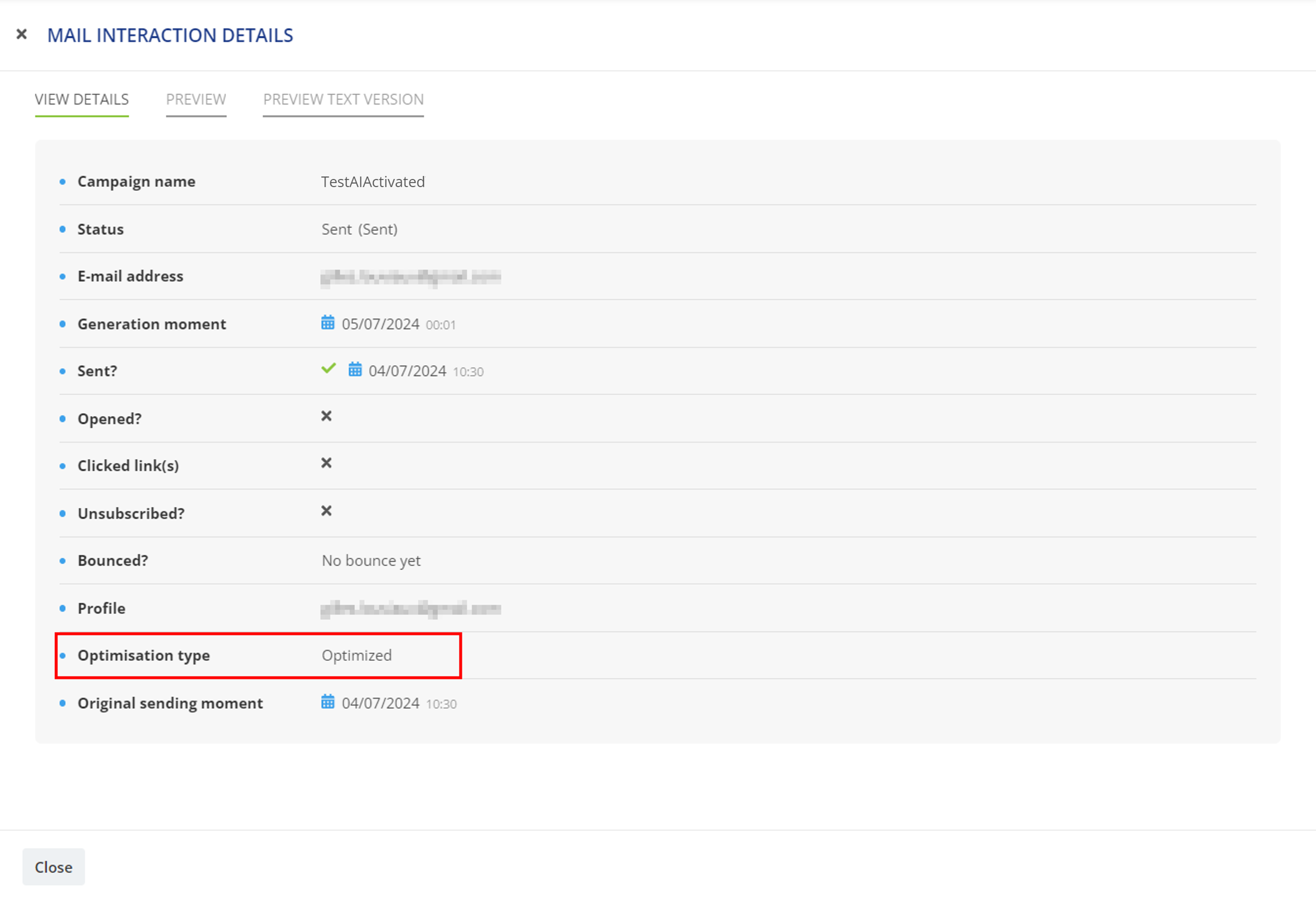Image resolution: width=1316 pixels, height=902 pixels.
Task: Click the Generation moment date 05/07/2024
Action: [380, 324]
